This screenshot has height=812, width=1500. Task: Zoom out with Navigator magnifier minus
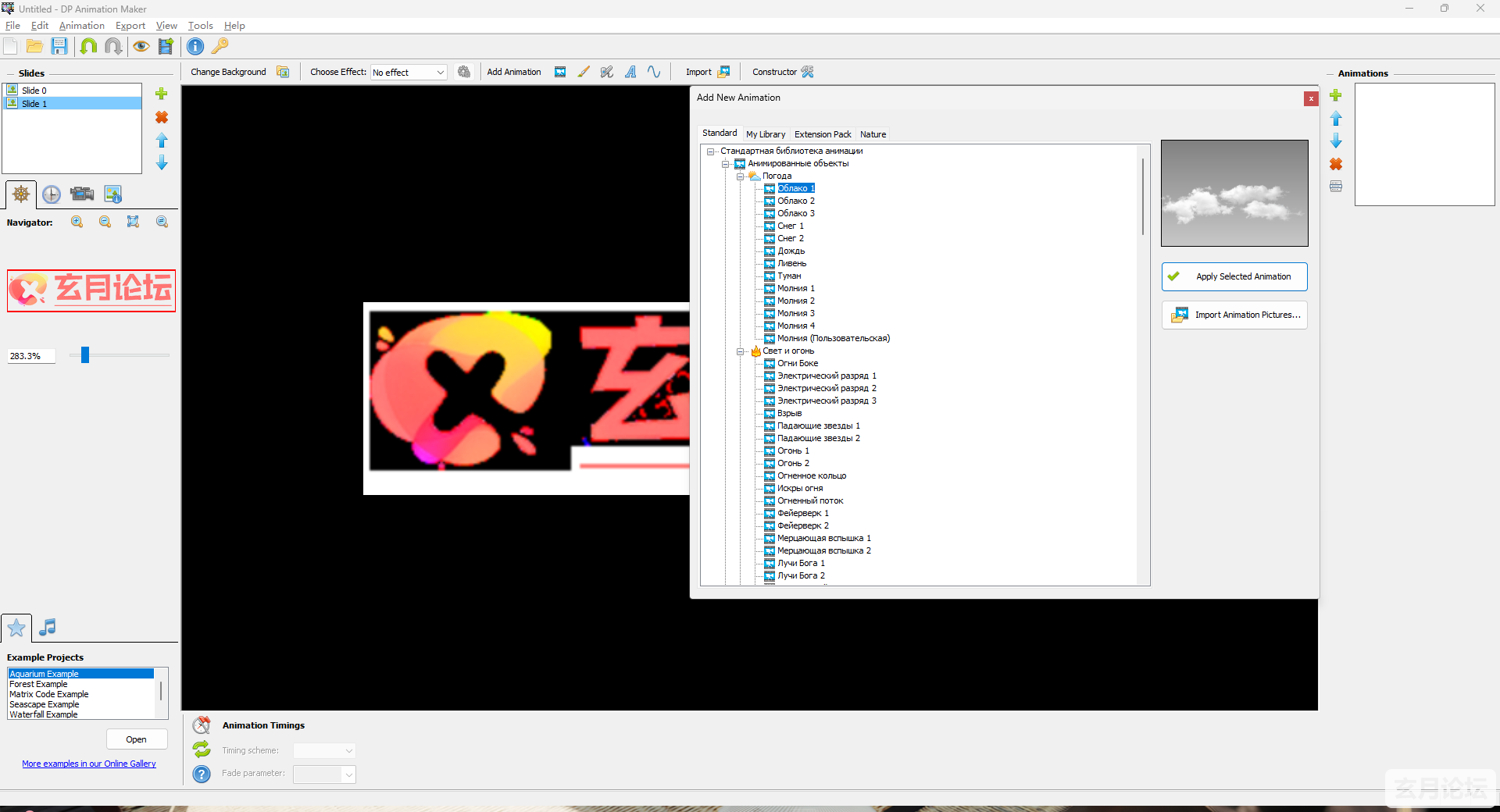pos(105,222)
